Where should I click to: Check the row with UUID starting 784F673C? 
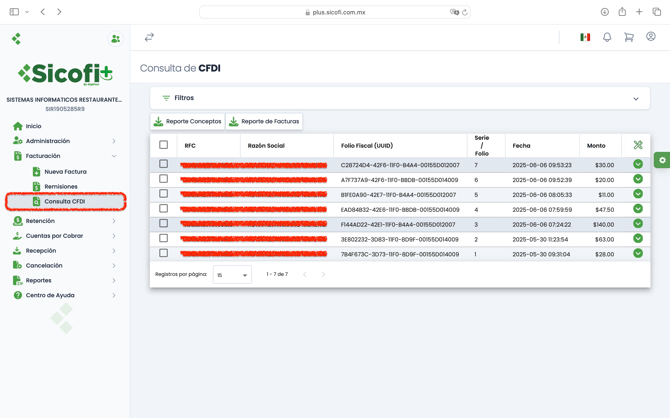click(163, 253)
